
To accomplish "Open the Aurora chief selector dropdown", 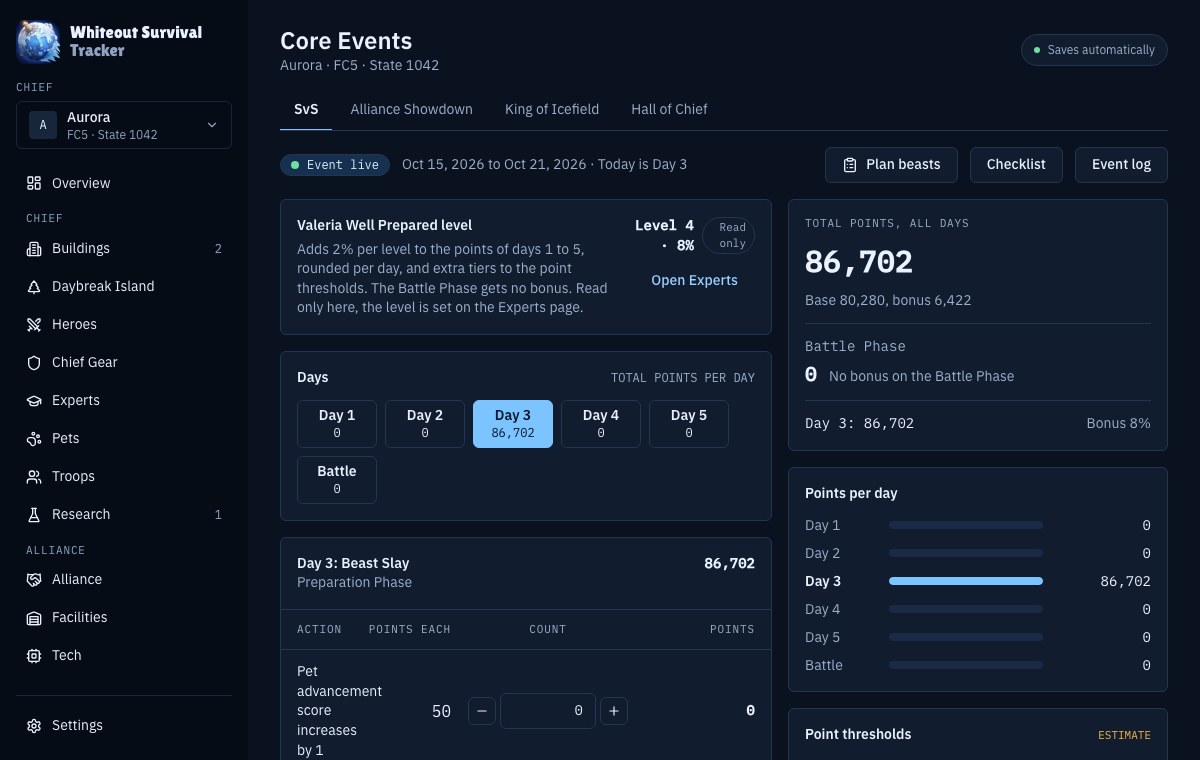I will tap(124, 125).
